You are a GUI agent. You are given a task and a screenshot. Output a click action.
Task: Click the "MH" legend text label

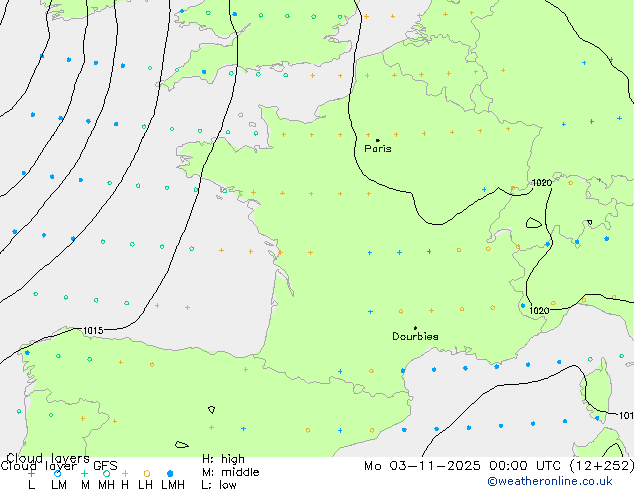[x=106, y=485]
